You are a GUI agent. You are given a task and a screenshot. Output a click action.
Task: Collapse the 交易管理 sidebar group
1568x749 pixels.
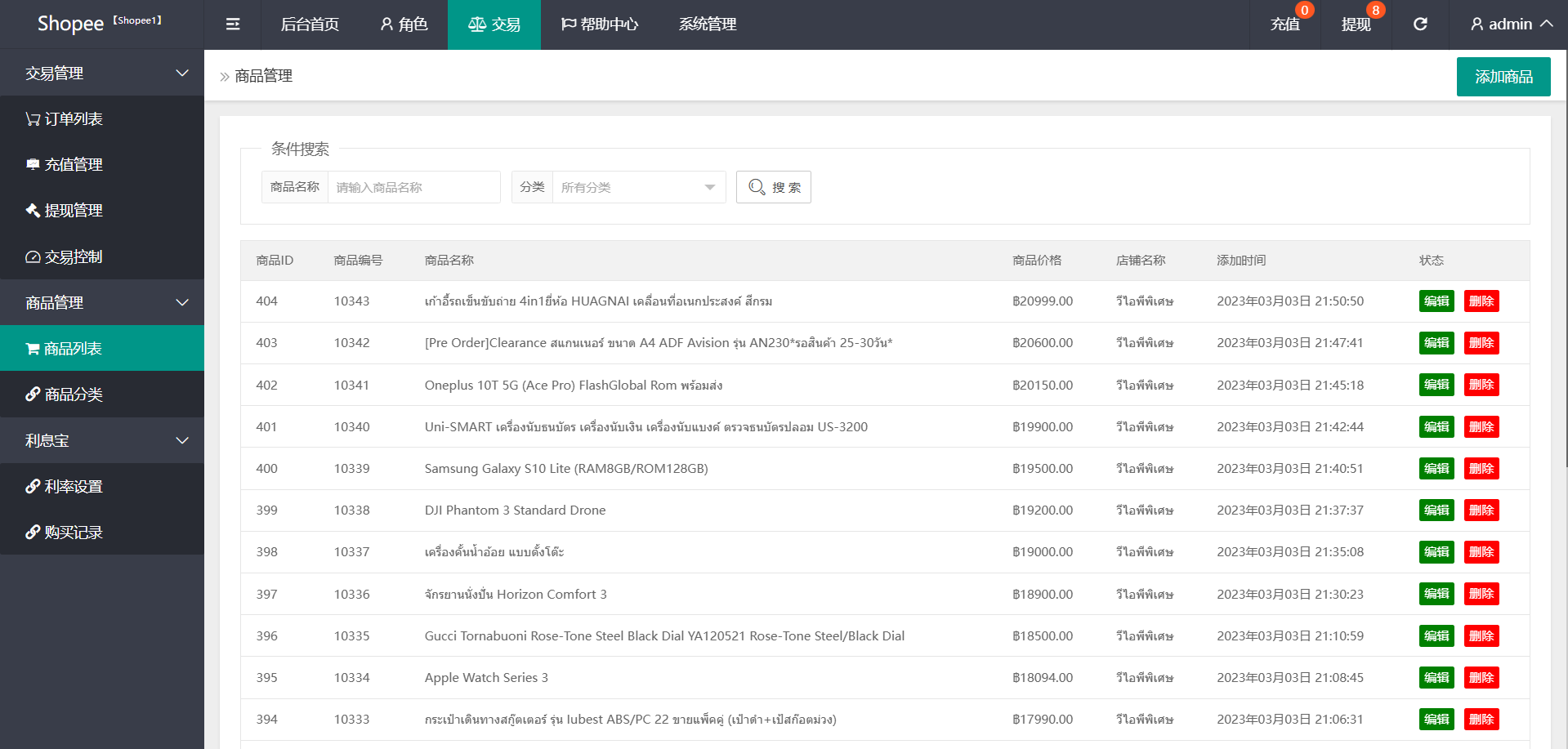[x=102, y=74]
